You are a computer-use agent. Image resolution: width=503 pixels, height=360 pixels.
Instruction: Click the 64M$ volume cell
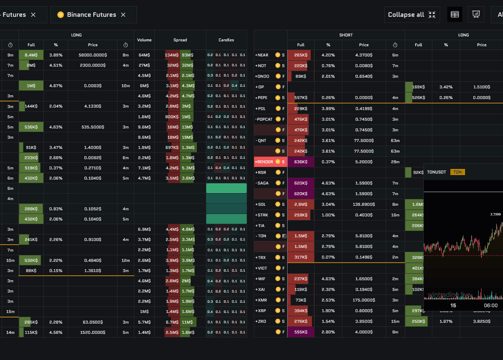click(144, 55)
